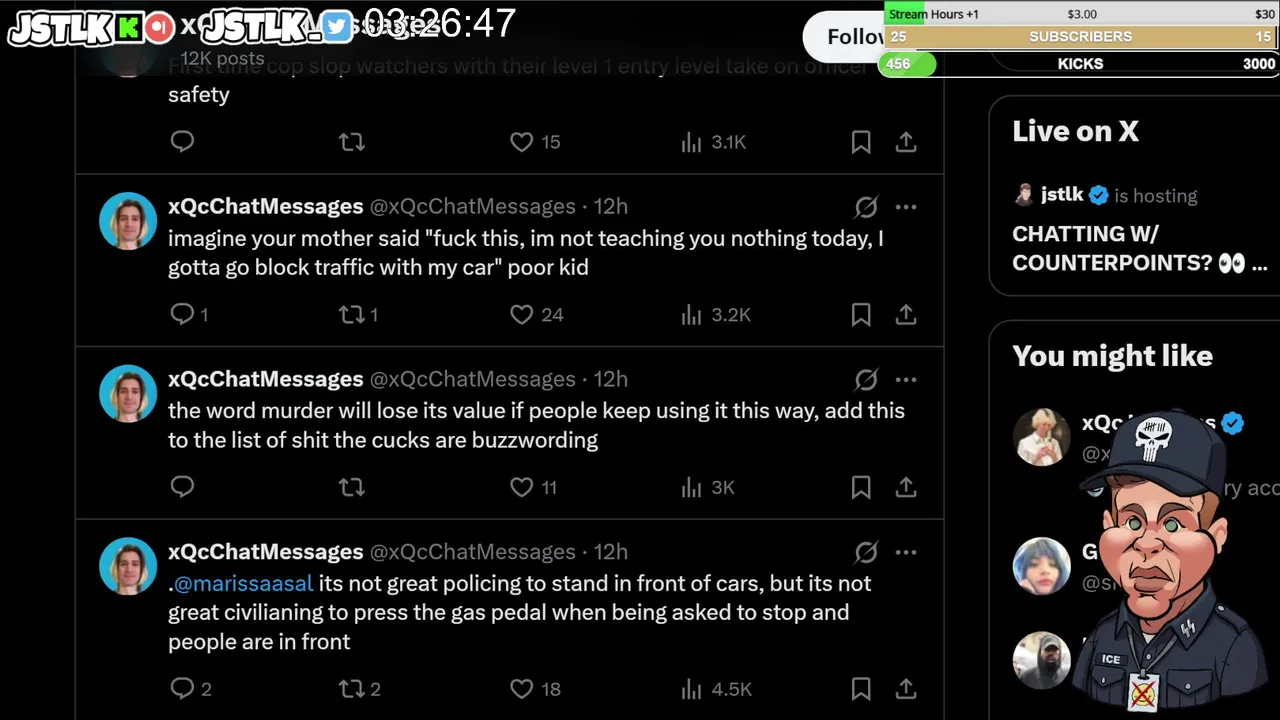Open the @marissaasal mention link
The height and width of the screenshot is (720, 1280).
coord(243,583)
